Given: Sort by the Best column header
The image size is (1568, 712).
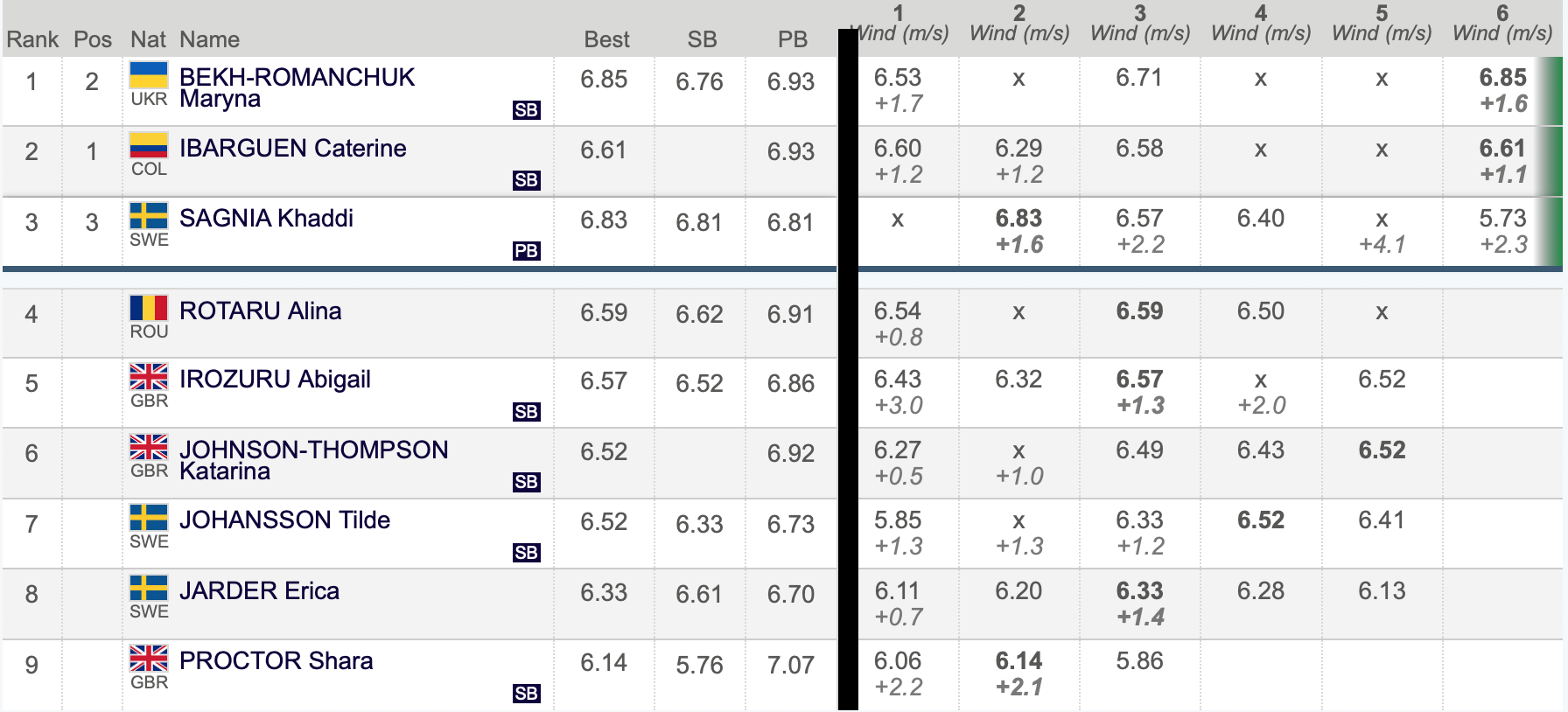Looking at the screenshot, I should pyautogui.click(x=606, y=39).
